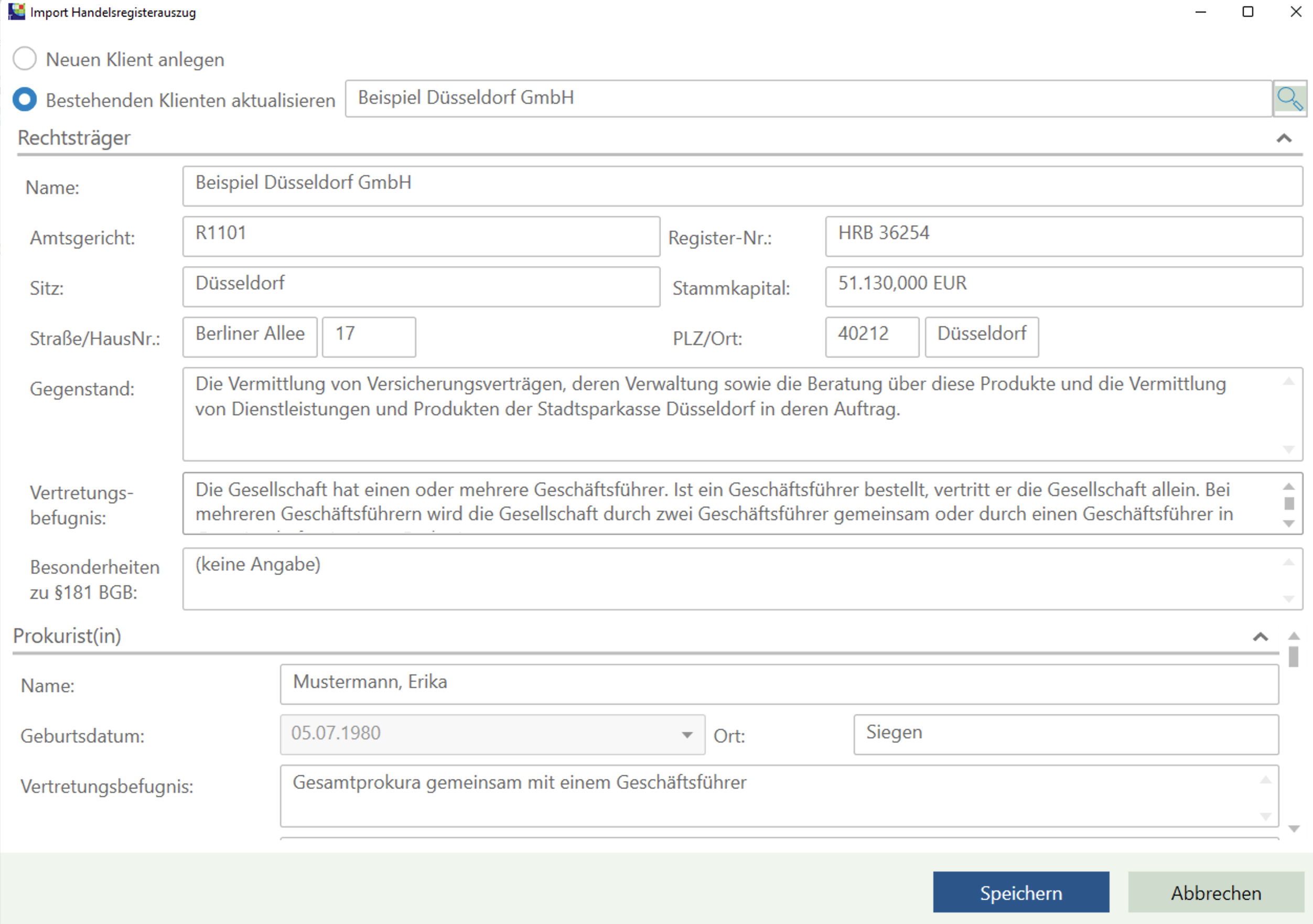Viewport: 1313px width, 924px height.
Task: Click the Prokurist name field Mustermann, Erika
Action: point(779,684)
